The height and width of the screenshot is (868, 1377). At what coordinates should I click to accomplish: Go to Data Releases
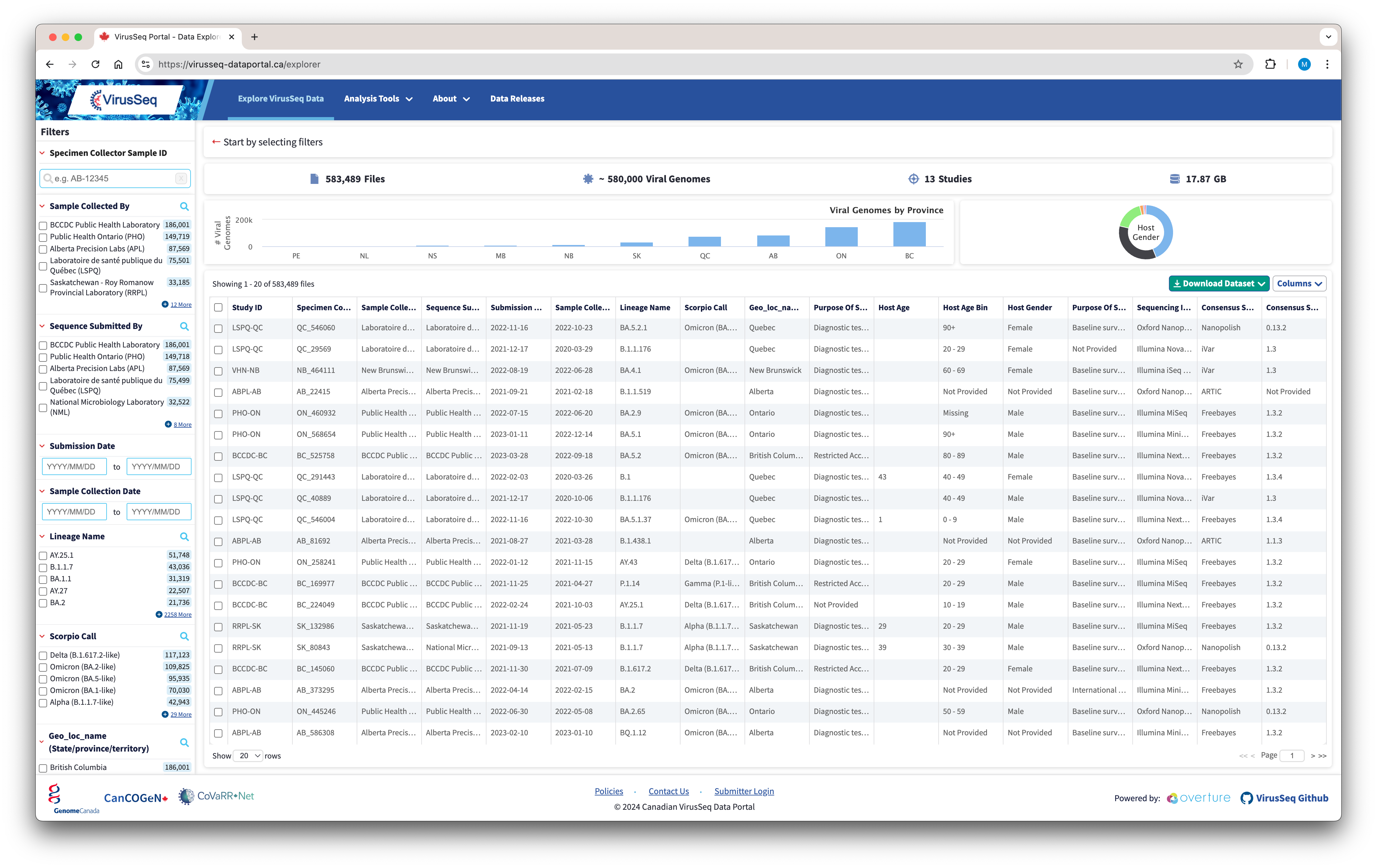pyautogui.click(x=517, y=99)
